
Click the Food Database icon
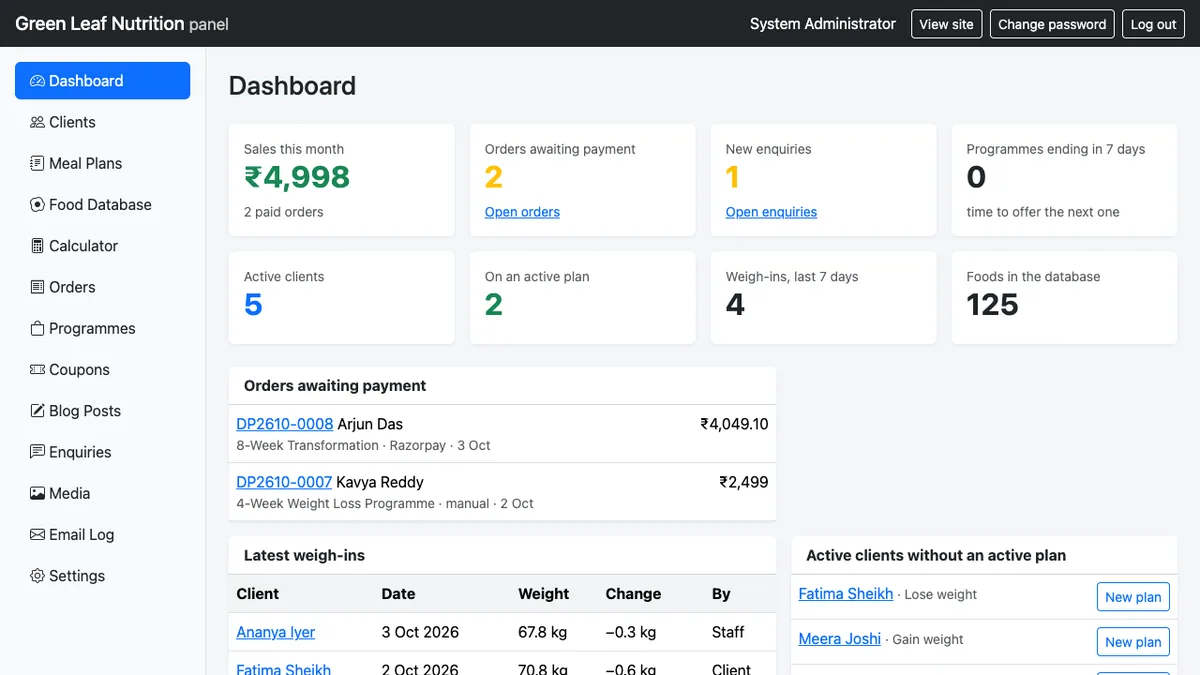tap(37, 204)
